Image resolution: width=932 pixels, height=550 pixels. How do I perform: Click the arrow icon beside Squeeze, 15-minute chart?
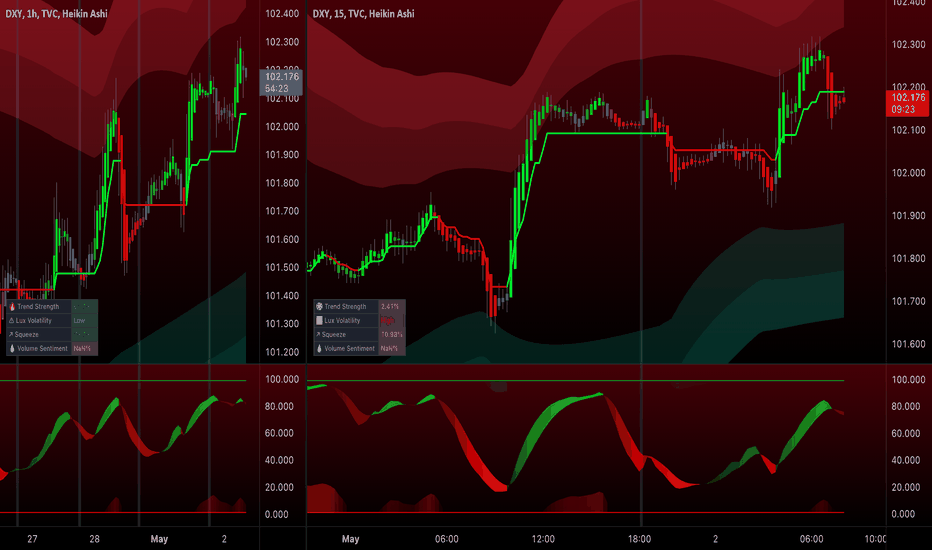click(x=319, y=335)
